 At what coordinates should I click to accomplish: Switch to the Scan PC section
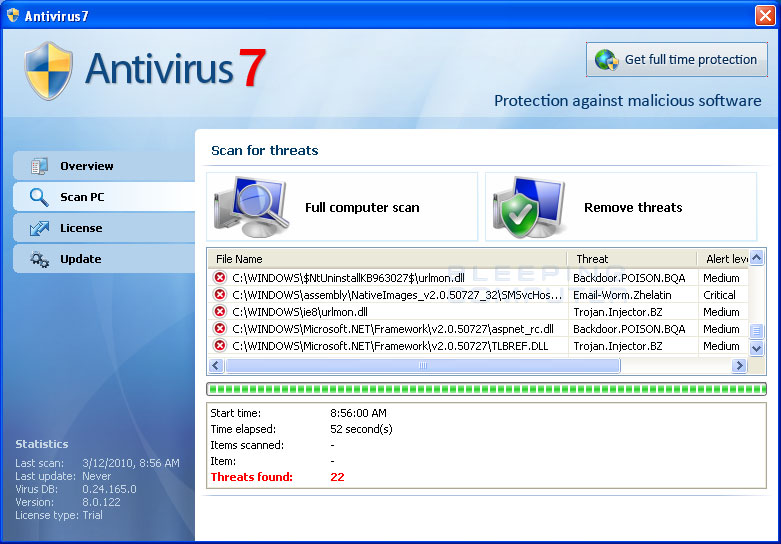(104, 197)
